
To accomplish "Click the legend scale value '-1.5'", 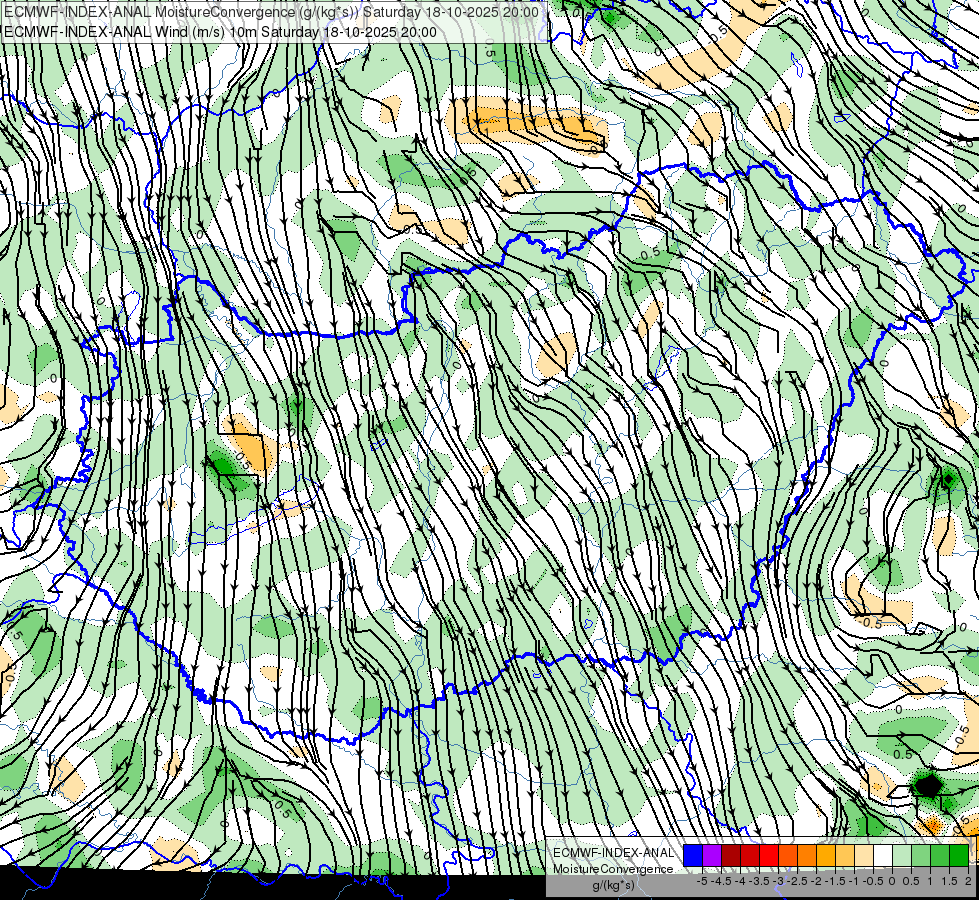I will (835, 881).
